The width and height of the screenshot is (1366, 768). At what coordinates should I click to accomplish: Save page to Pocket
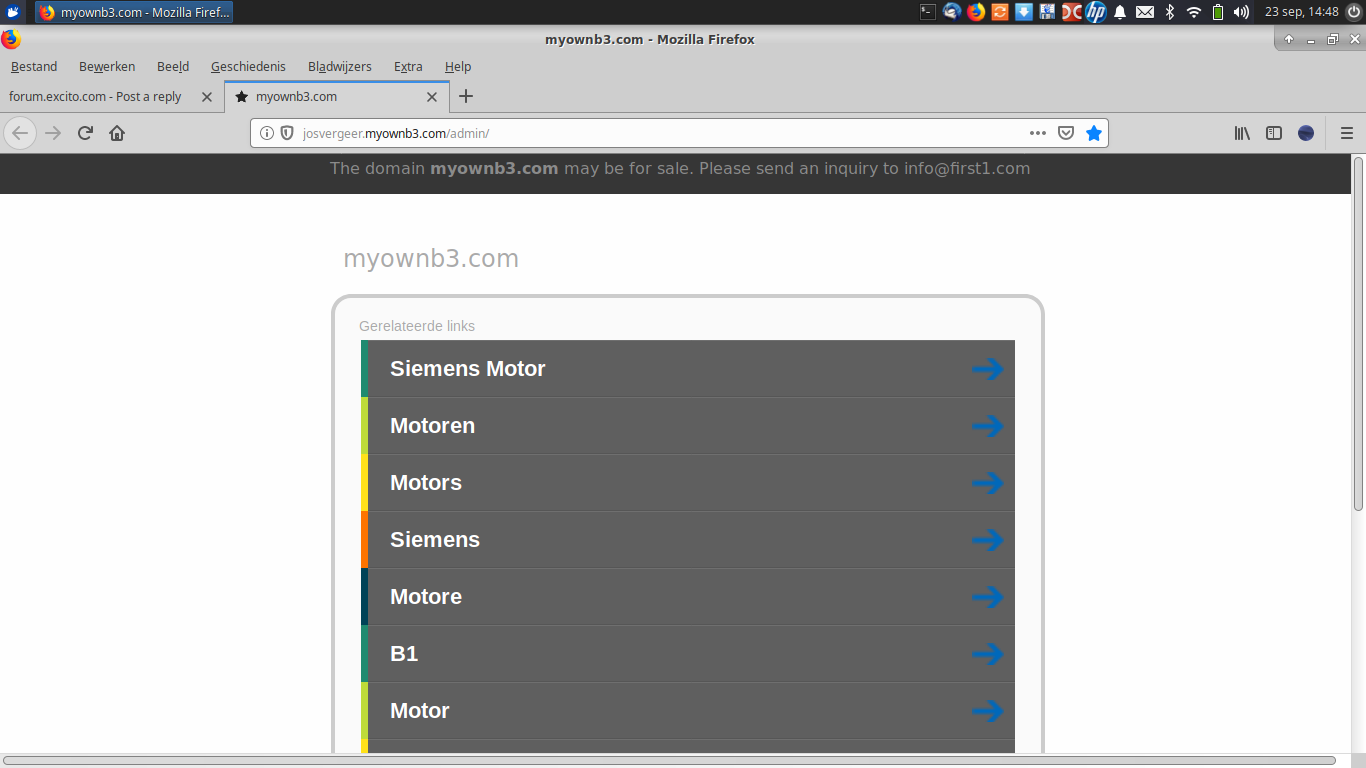tap(1066, 133)
